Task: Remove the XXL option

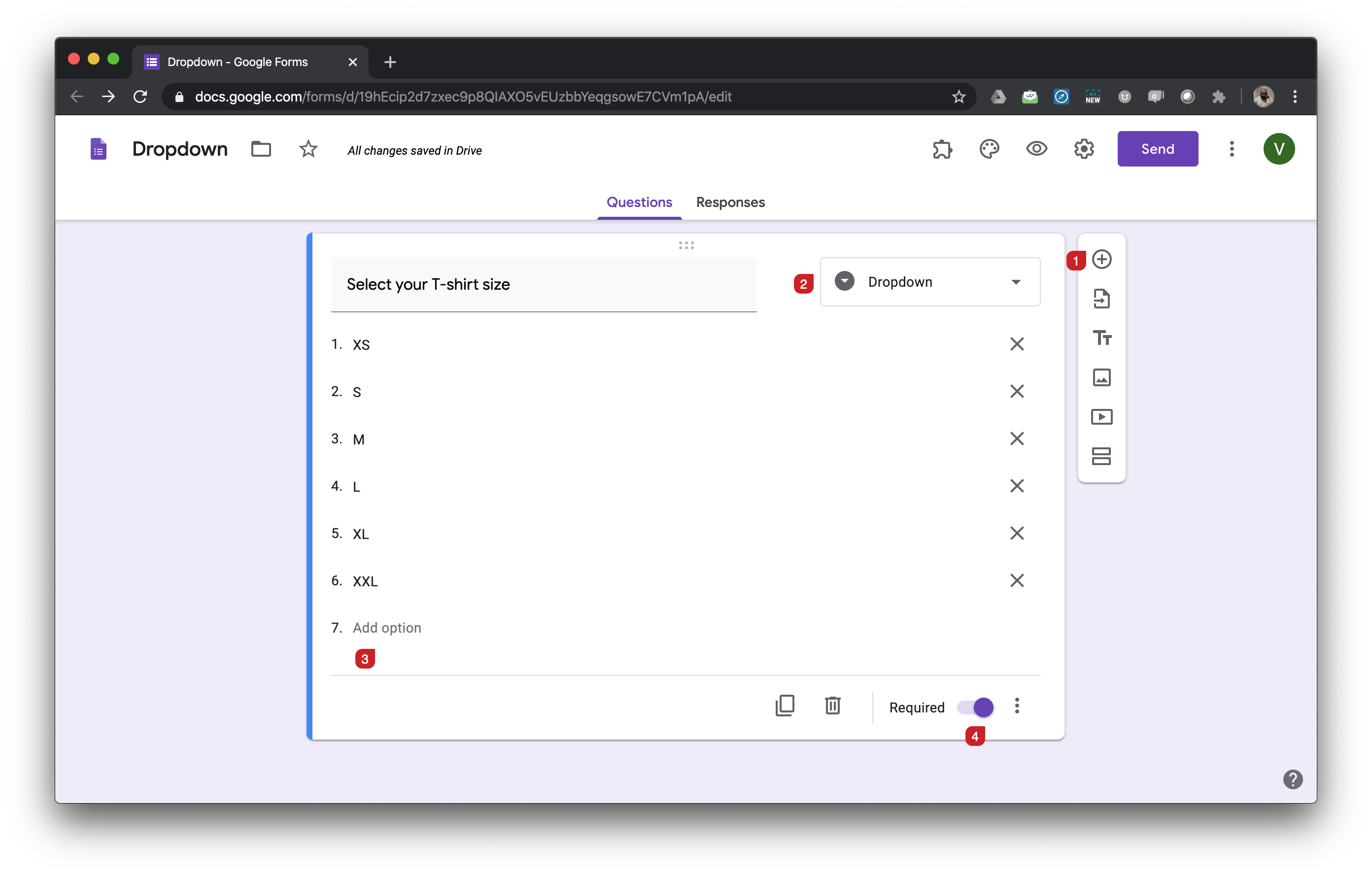Action: point(1017,580)
